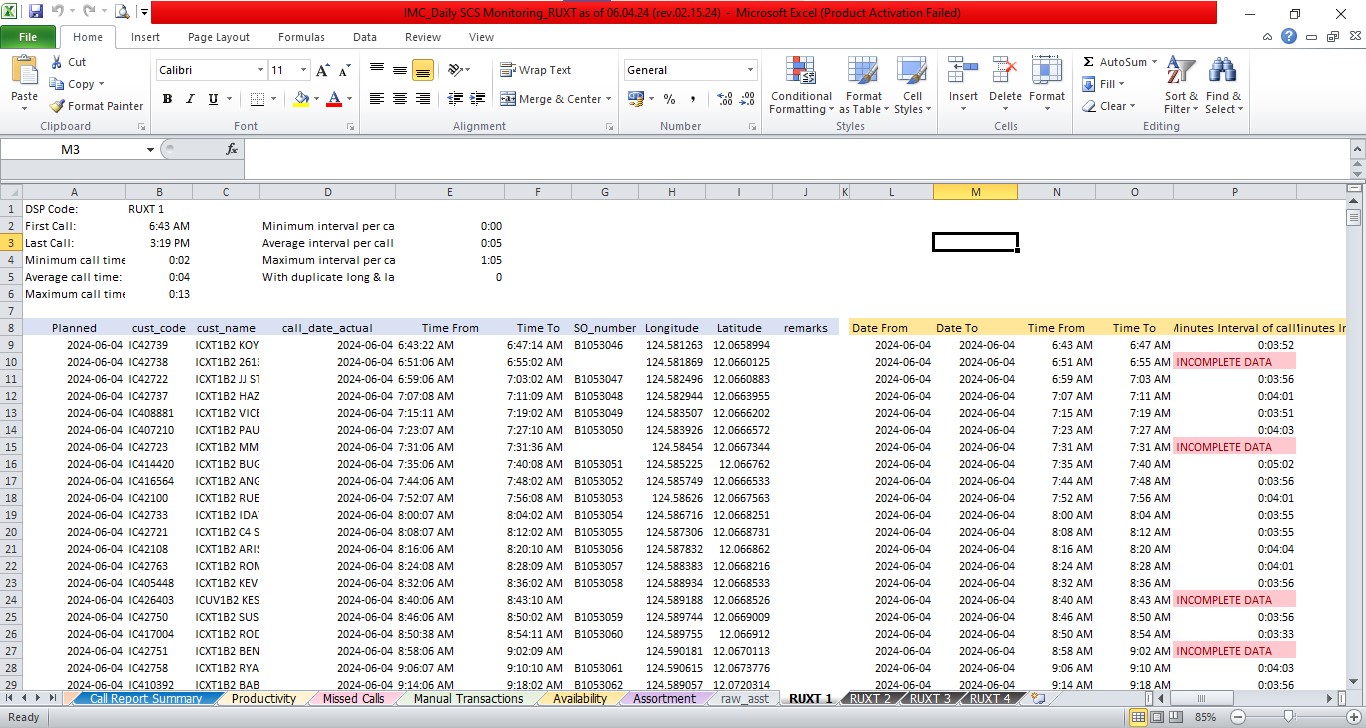Open Cell Styles gallery
This screenshot has width=1366, height=728.
[911, 86]
